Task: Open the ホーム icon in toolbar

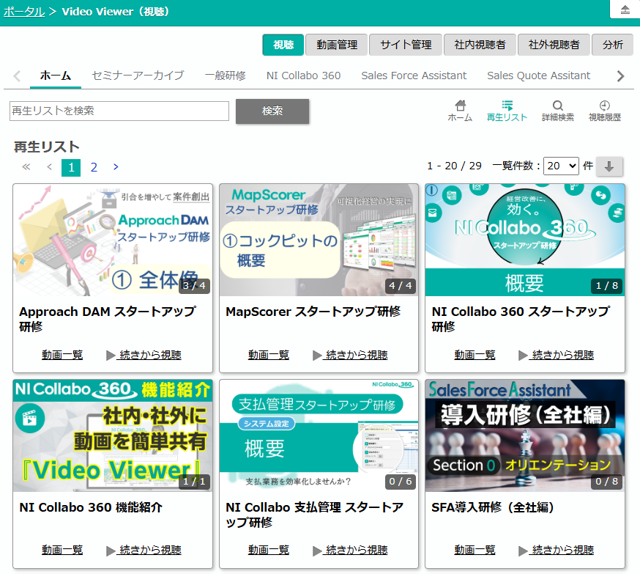Action: 460,111
